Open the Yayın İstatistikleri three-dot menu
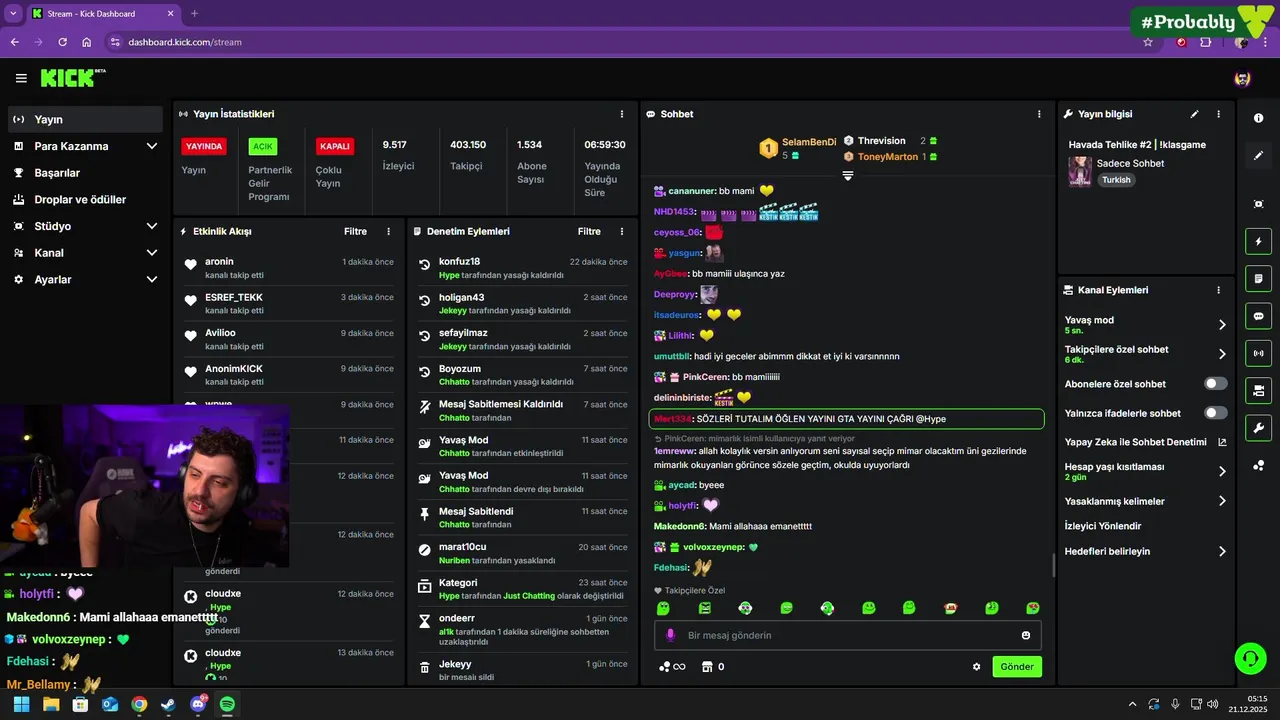This screenshot has height=720, width=1280. tap(622, 114)
